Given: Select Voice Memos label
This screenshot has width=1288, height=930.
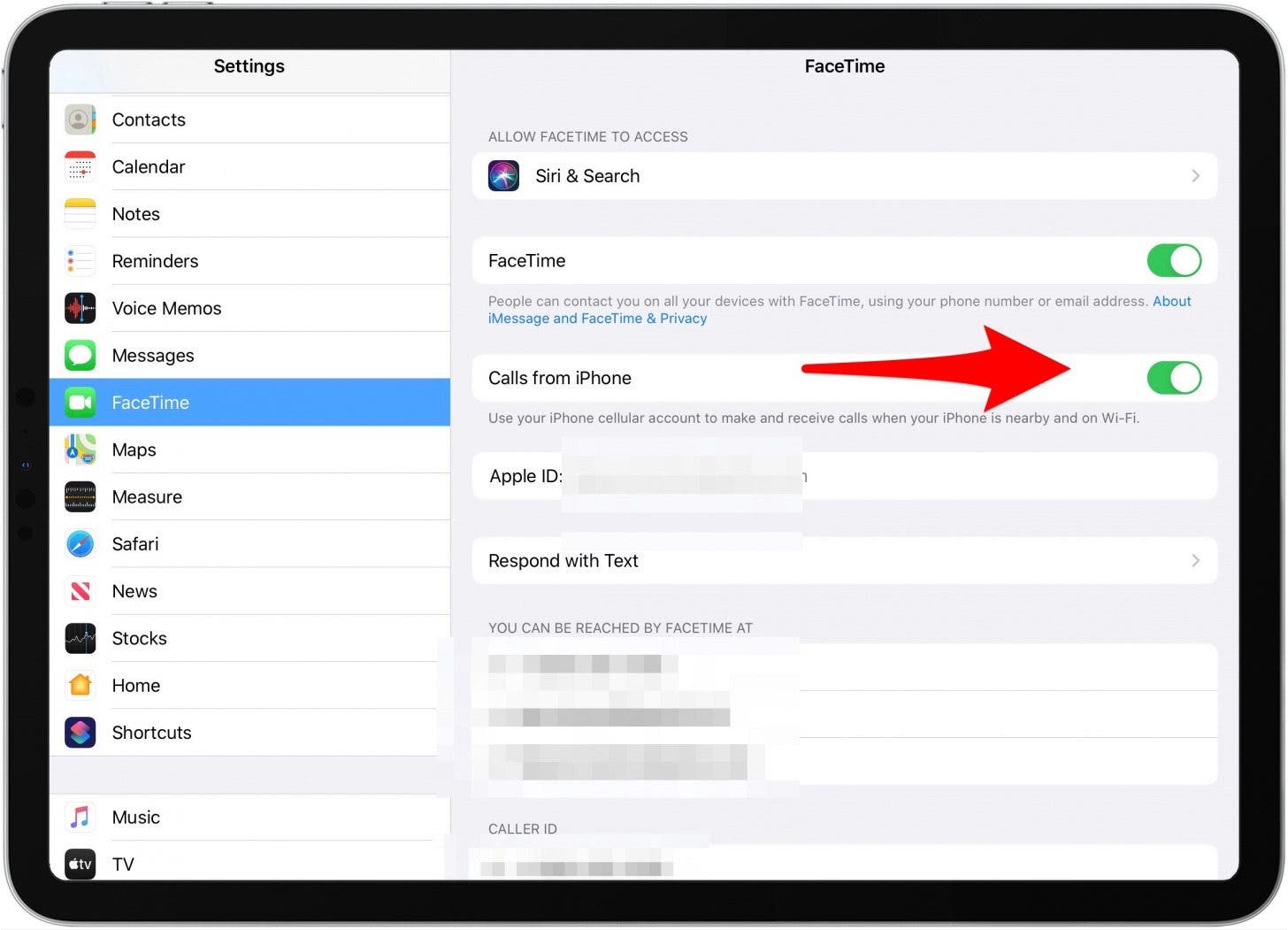Looking at the screenshot, I should tap(166, 308).
